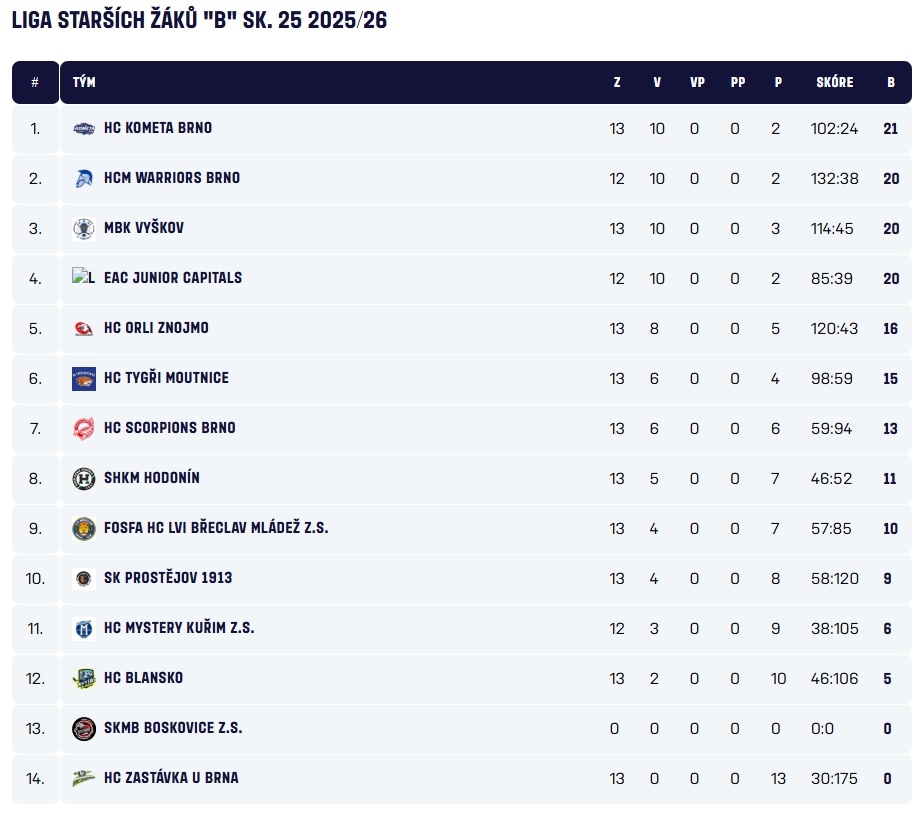924x817 pixels.
Task: Open the SK Prostějov 1913 team name
Action: [x=168, y=578]
